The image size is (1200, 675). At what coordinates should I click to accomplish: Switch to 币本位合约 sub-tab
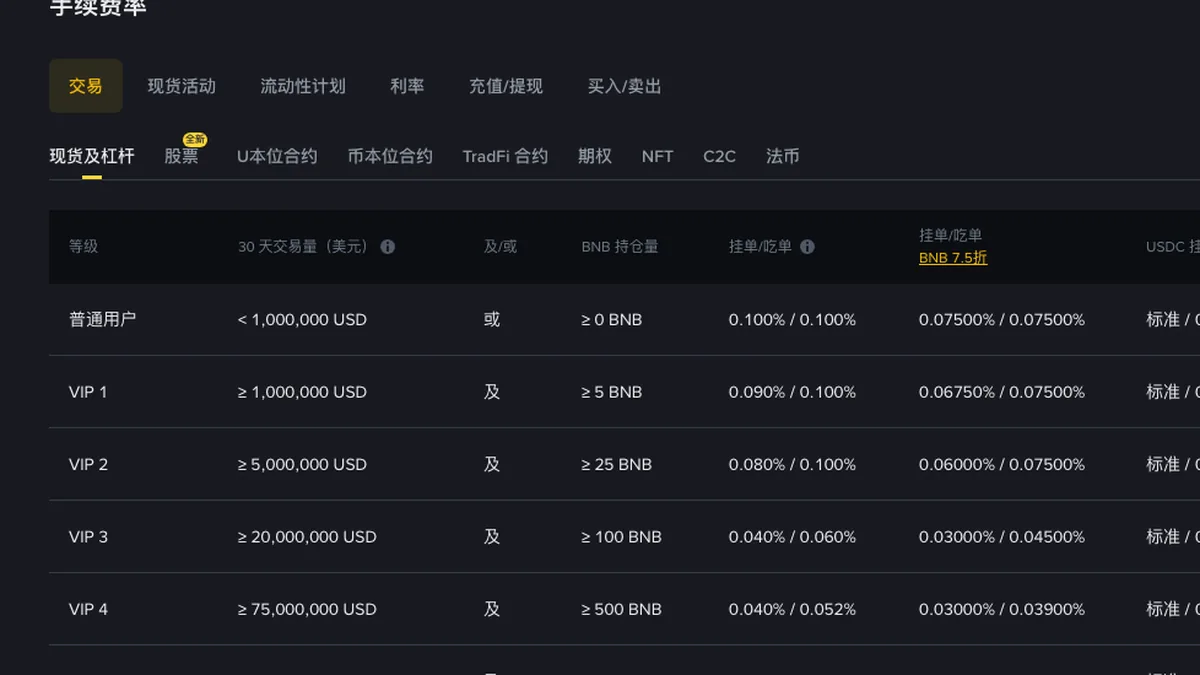click(390, 156)
